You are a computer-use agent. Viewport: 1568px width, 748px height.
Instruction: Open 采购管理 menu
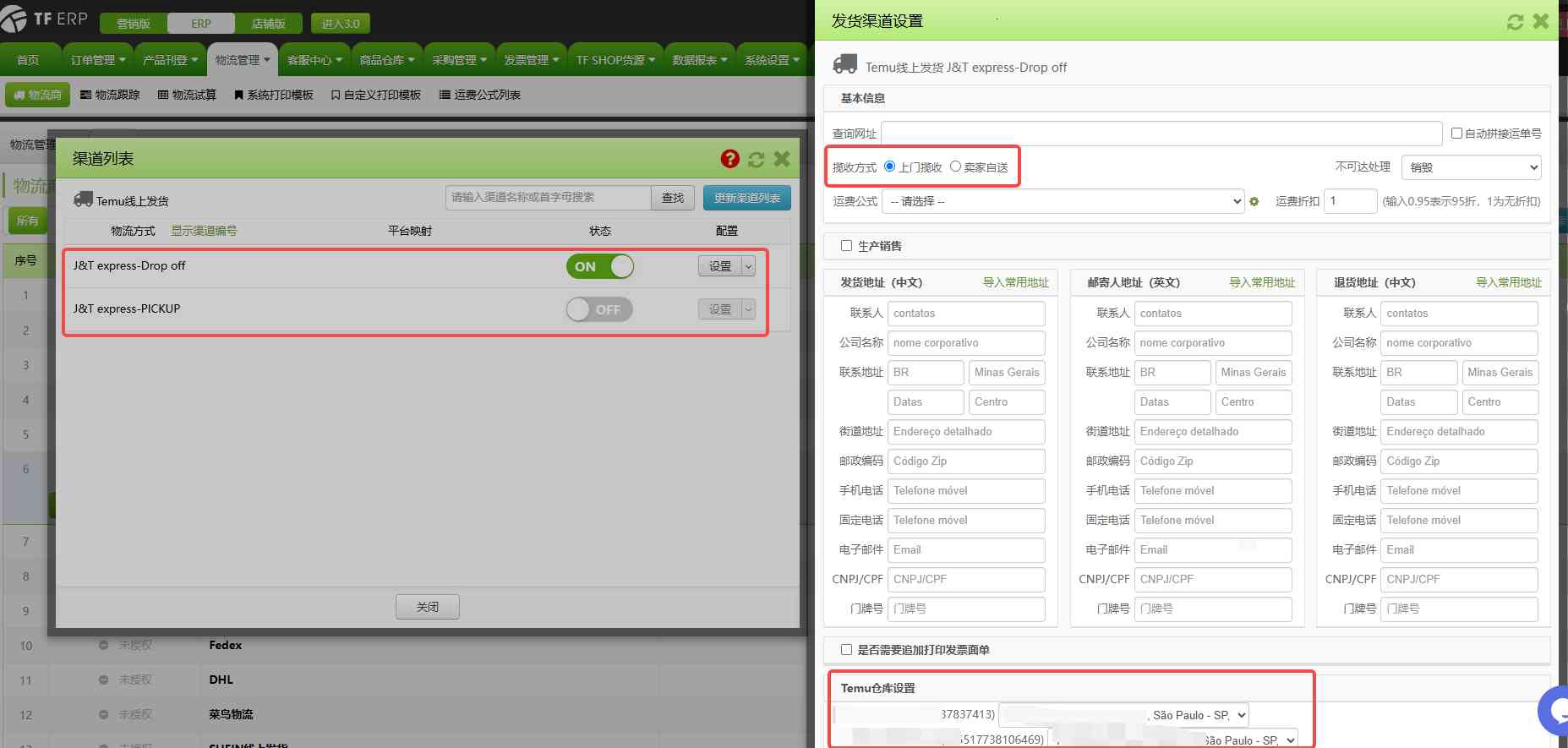click(x=459, y=60)
